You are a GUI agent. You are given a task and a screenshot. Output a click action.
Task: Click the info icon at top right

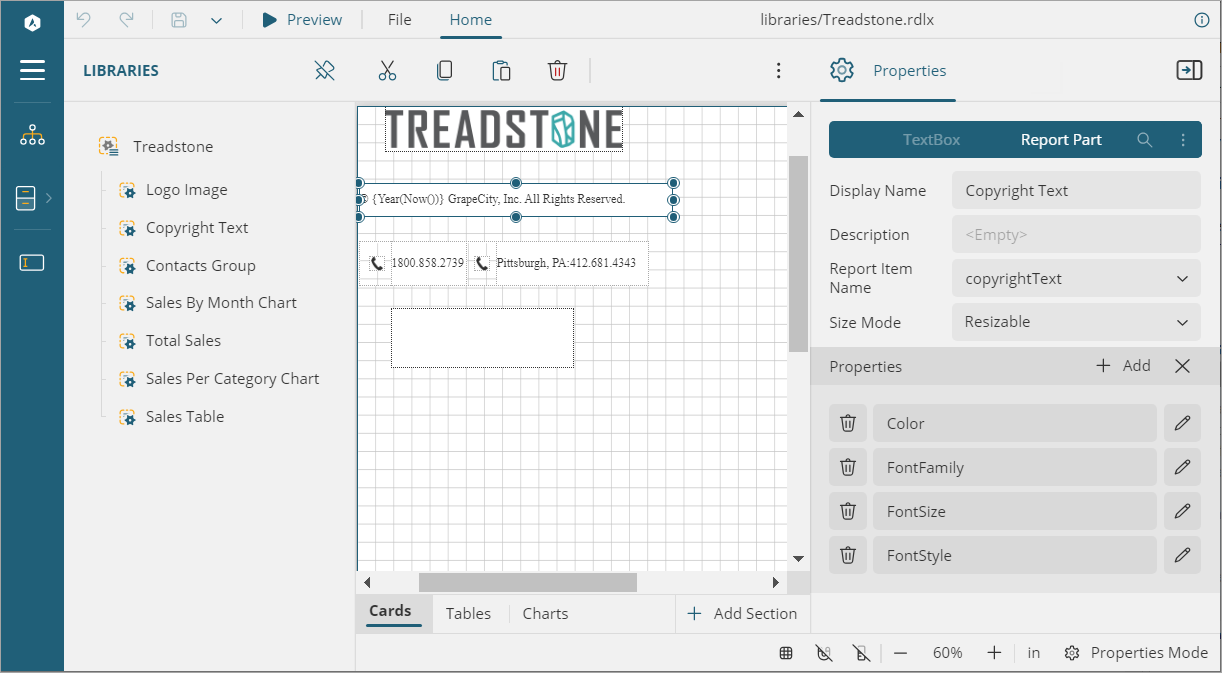1202,20
